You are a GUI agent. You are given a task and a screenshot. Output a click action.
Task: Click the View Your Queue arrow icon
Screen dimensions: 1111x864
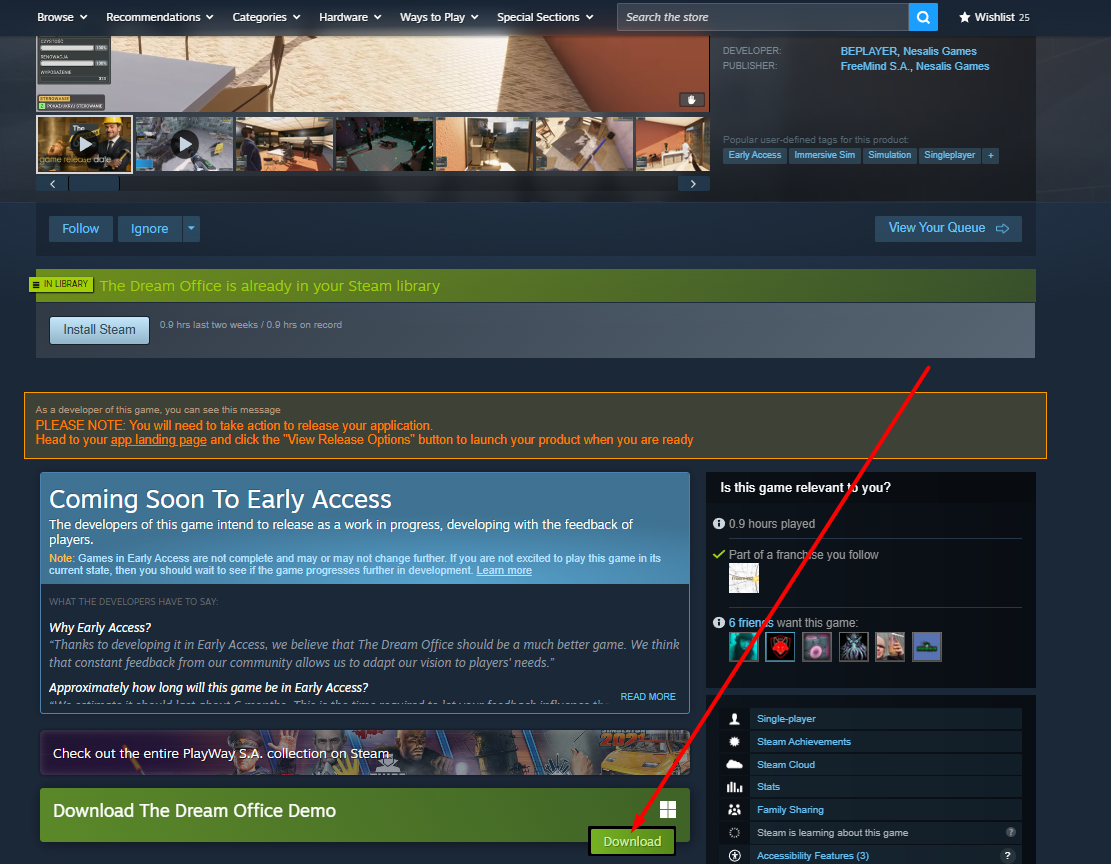pos(1002,228)
